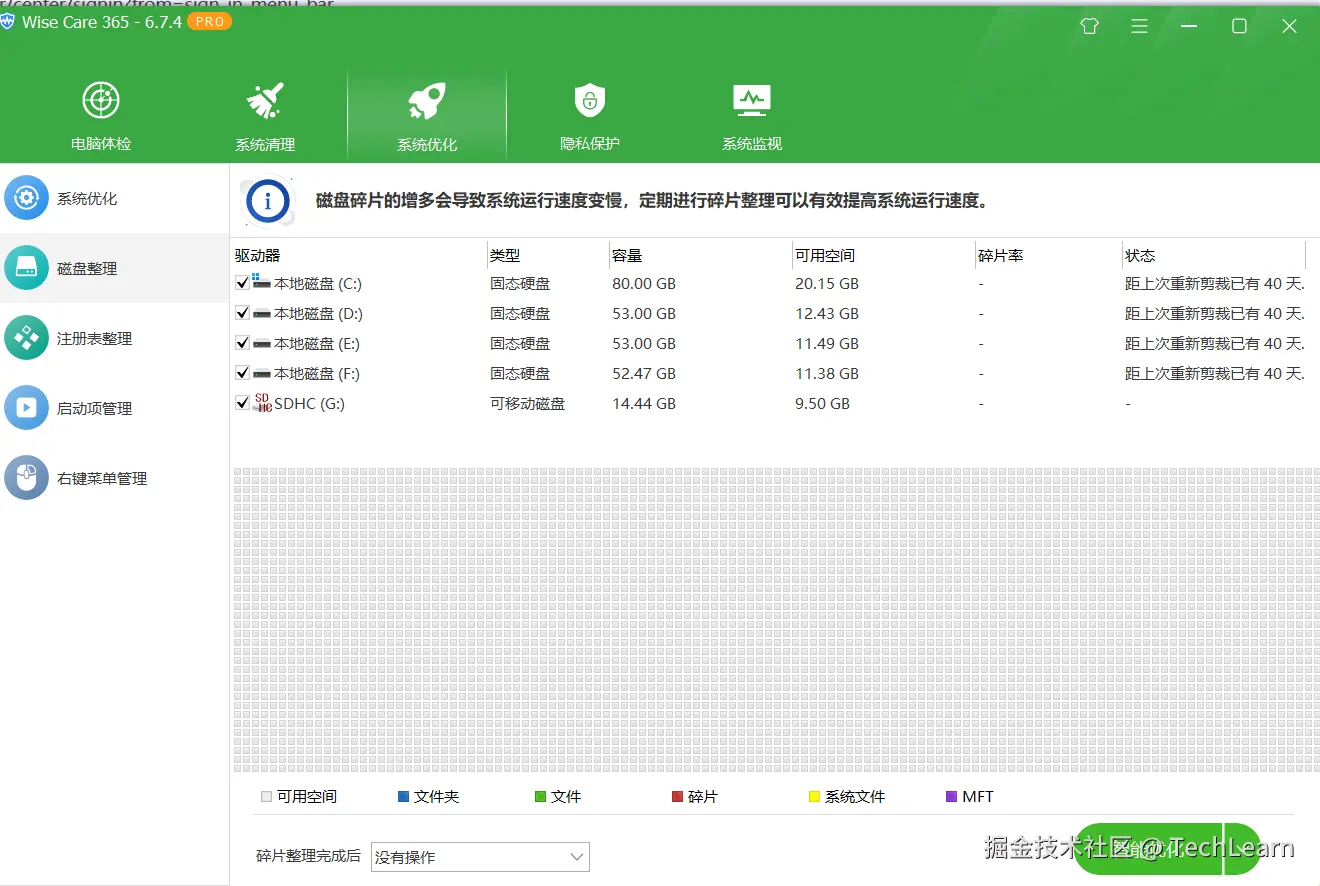Open the 系统清理 broom icon

point(265,101)
